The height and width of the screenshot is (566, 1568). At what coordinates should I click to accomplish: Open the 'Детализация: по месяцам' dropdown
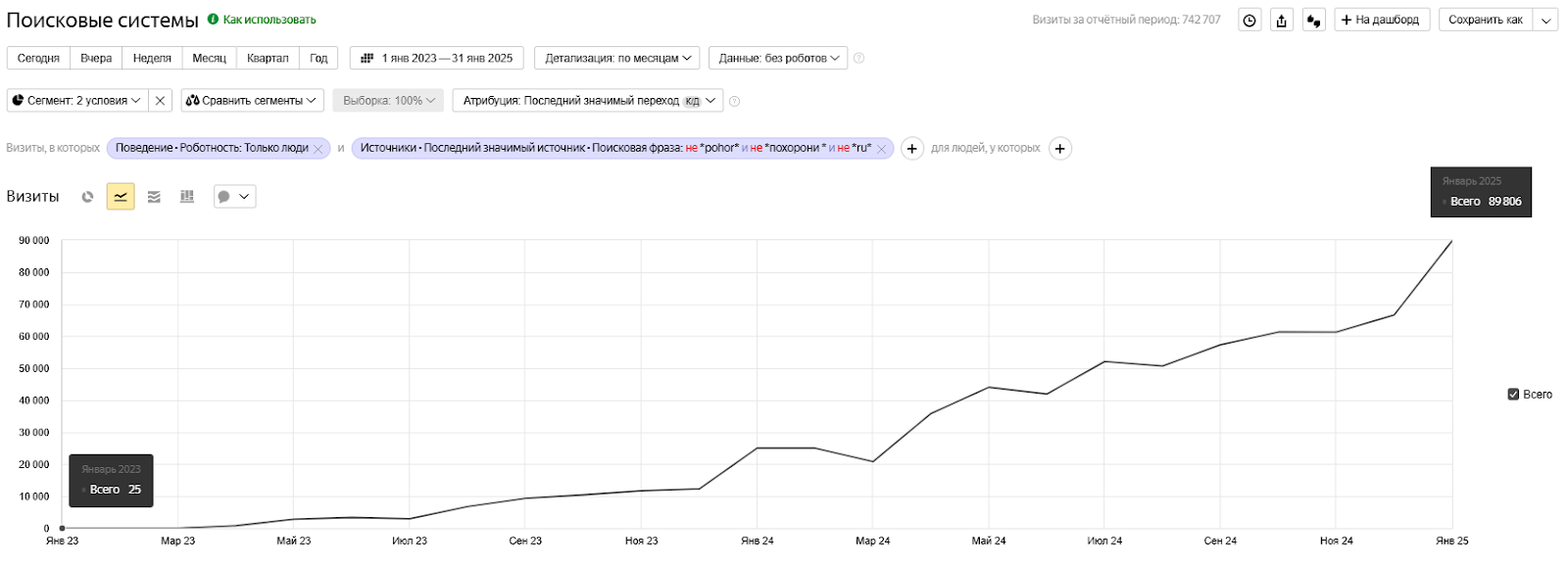coord(617,59)
